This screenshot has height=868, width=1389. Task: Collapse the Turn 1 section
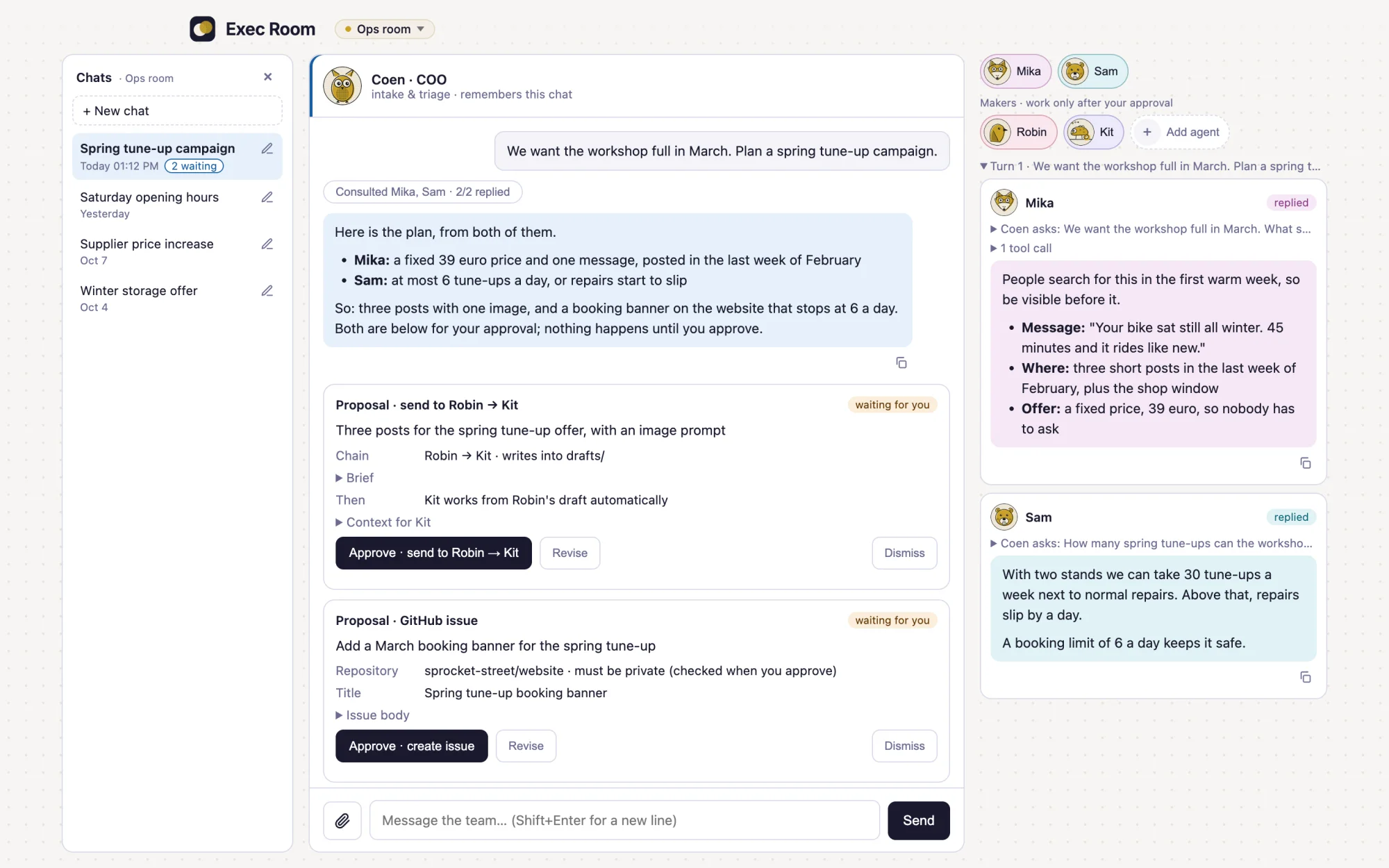point(1150,166)
